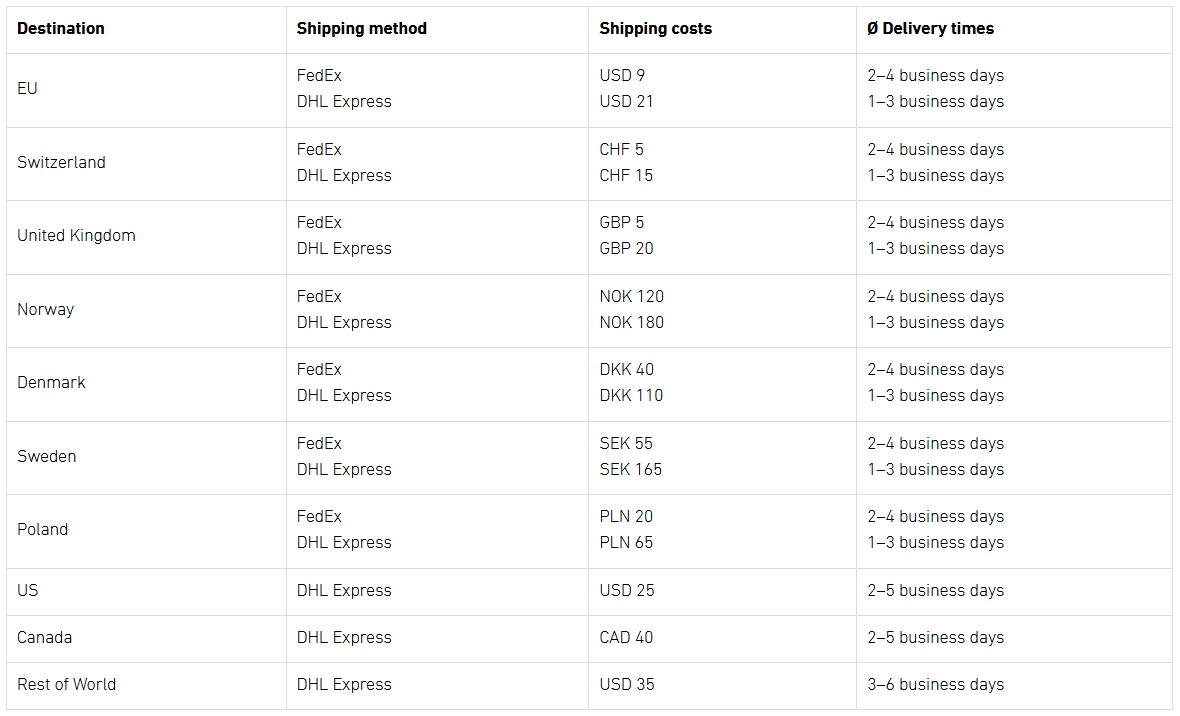Click DHL Express in the US row

point(344,590)
